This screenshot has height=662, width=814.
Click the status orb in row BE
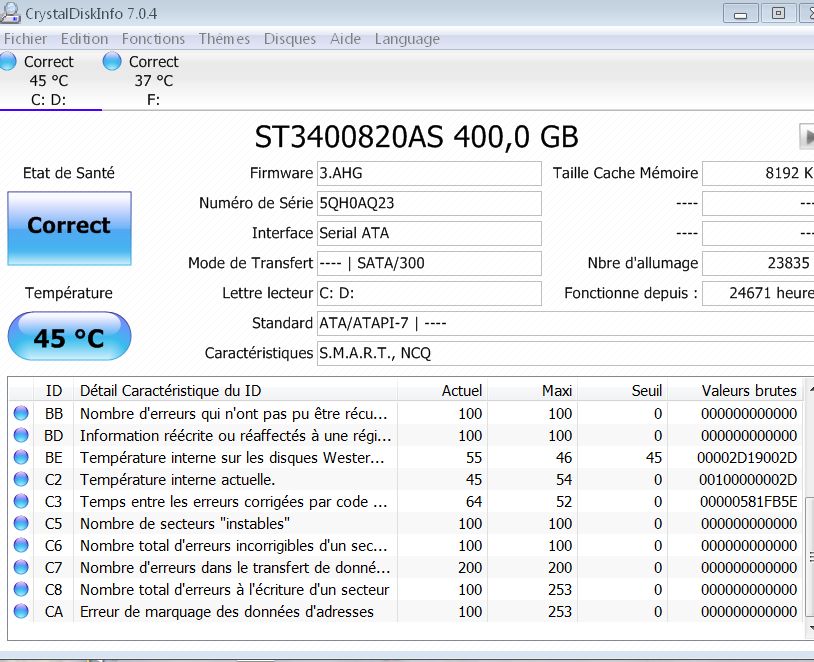[x=21, y=457]
